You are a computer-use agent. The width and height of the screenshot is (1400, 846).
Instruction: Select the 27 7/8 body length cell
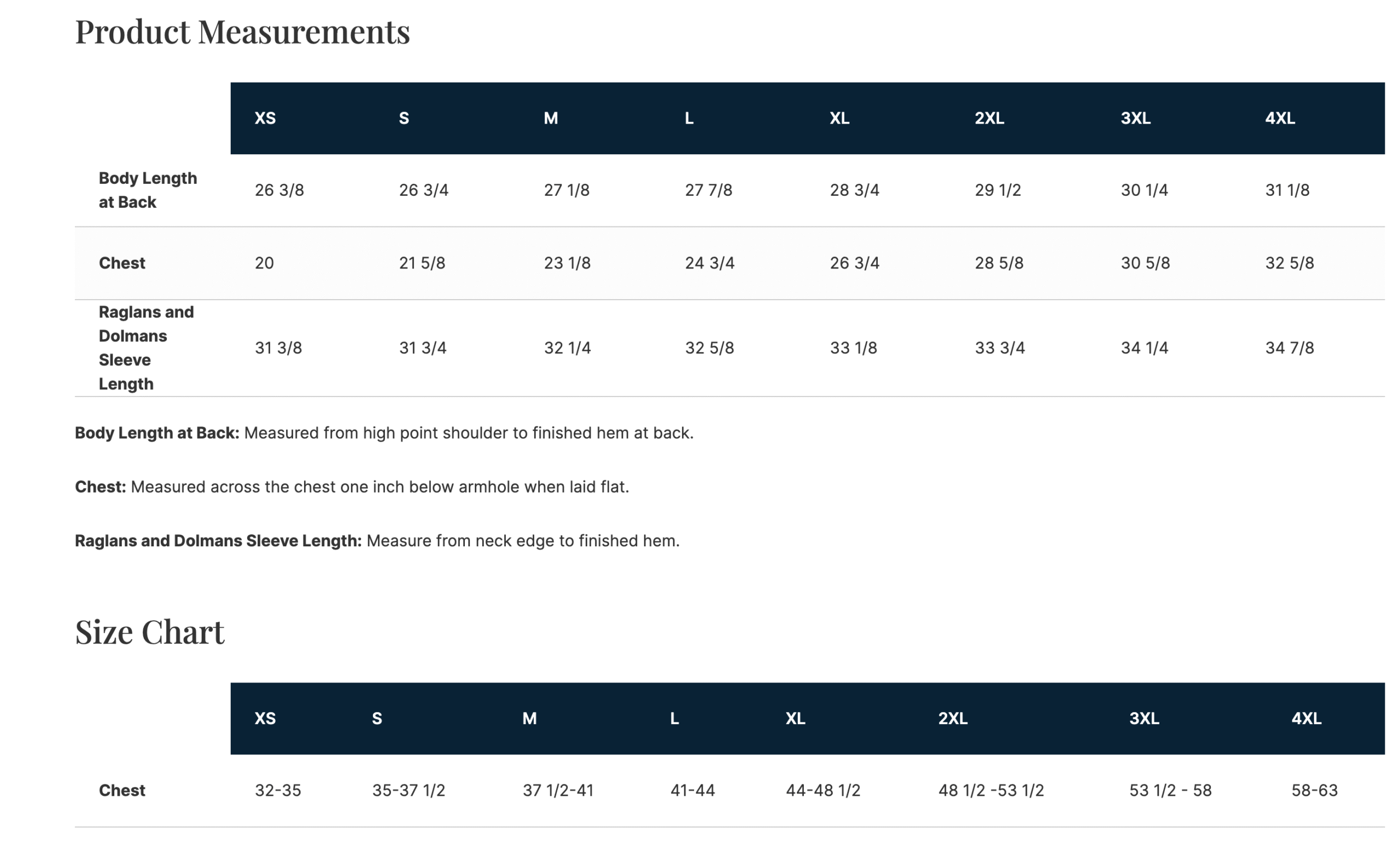pos(708,190)
